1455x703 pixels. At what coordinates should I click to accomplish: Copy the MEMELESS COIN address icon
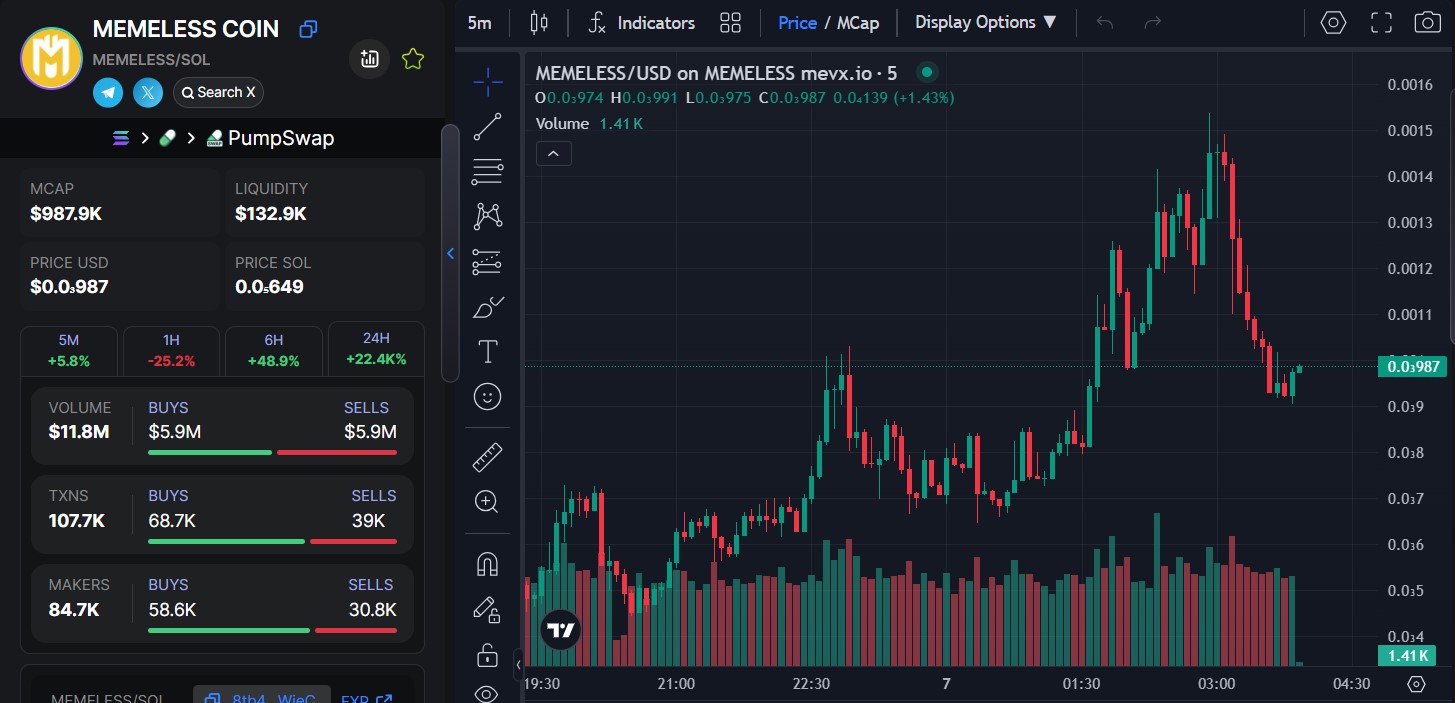pos(308,29)
